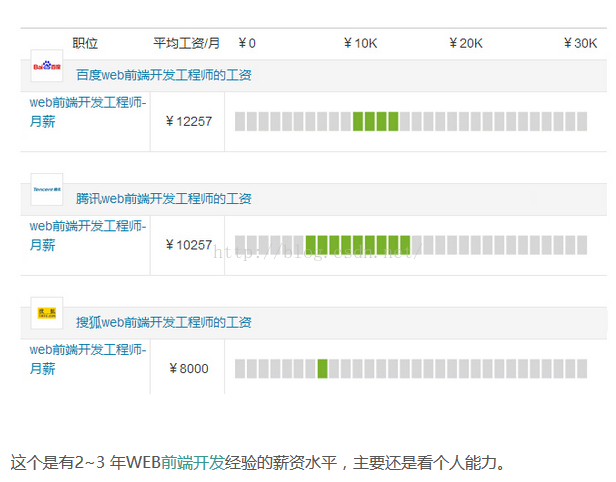The height and width of the screenshot is (482, 616).
Task: Click the 职位 column header
Action: click(85, 43)
